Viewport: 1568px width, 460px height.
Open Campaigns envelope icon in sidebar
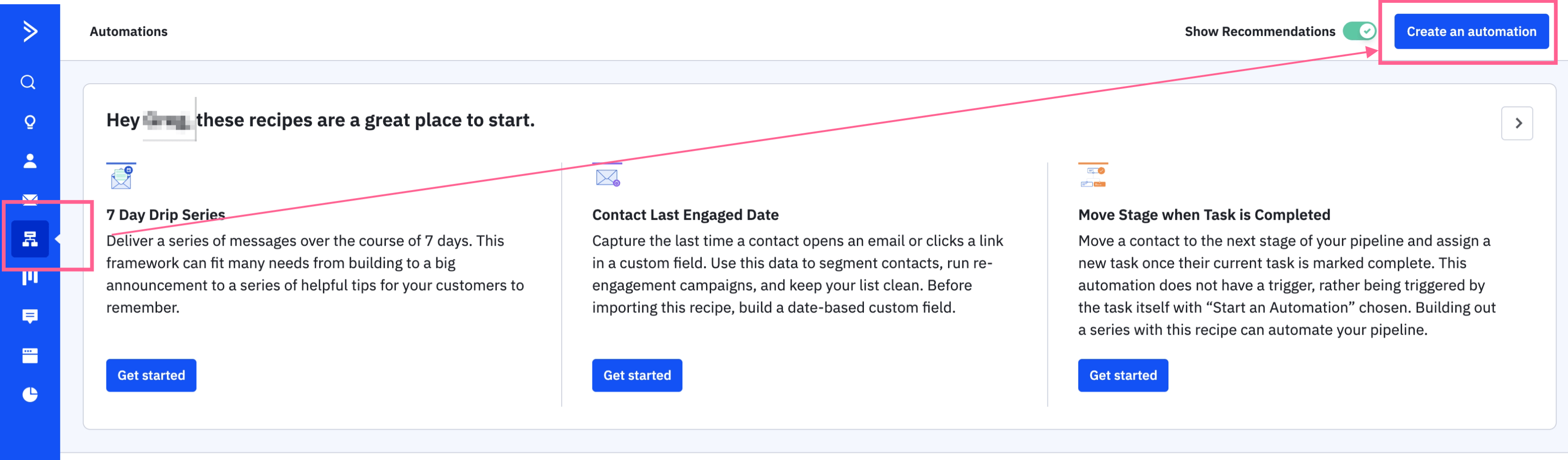30,199
